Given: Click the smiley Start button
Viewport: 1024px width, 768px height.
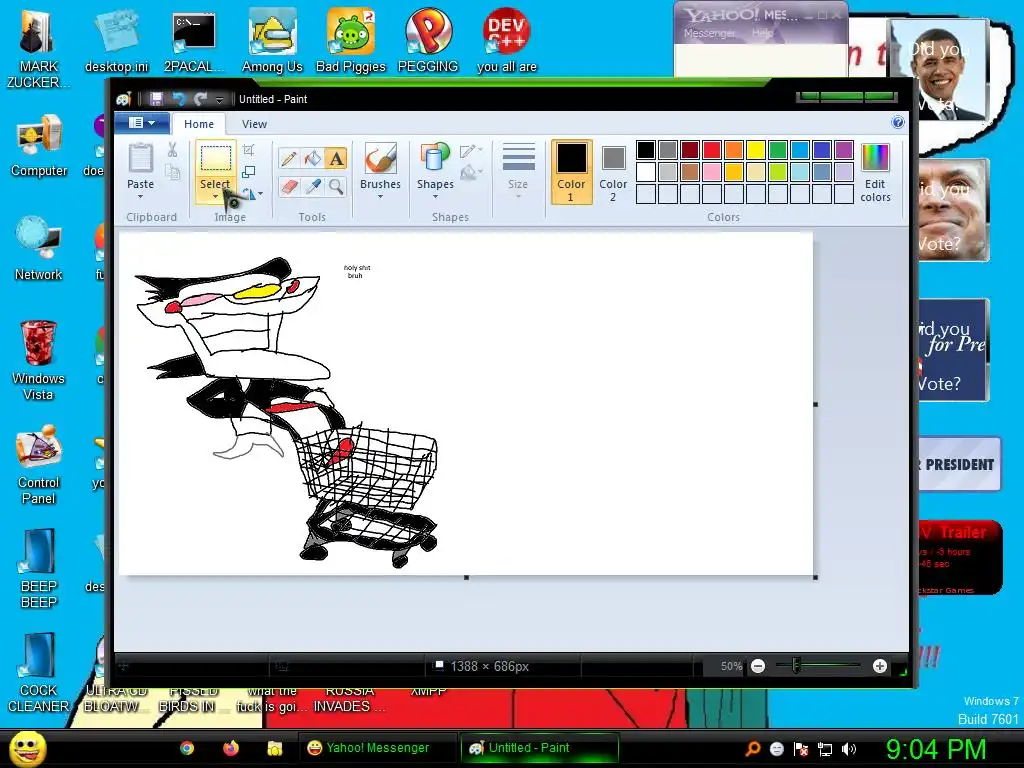Looking at the screenshot, I should tap(27, 748).
